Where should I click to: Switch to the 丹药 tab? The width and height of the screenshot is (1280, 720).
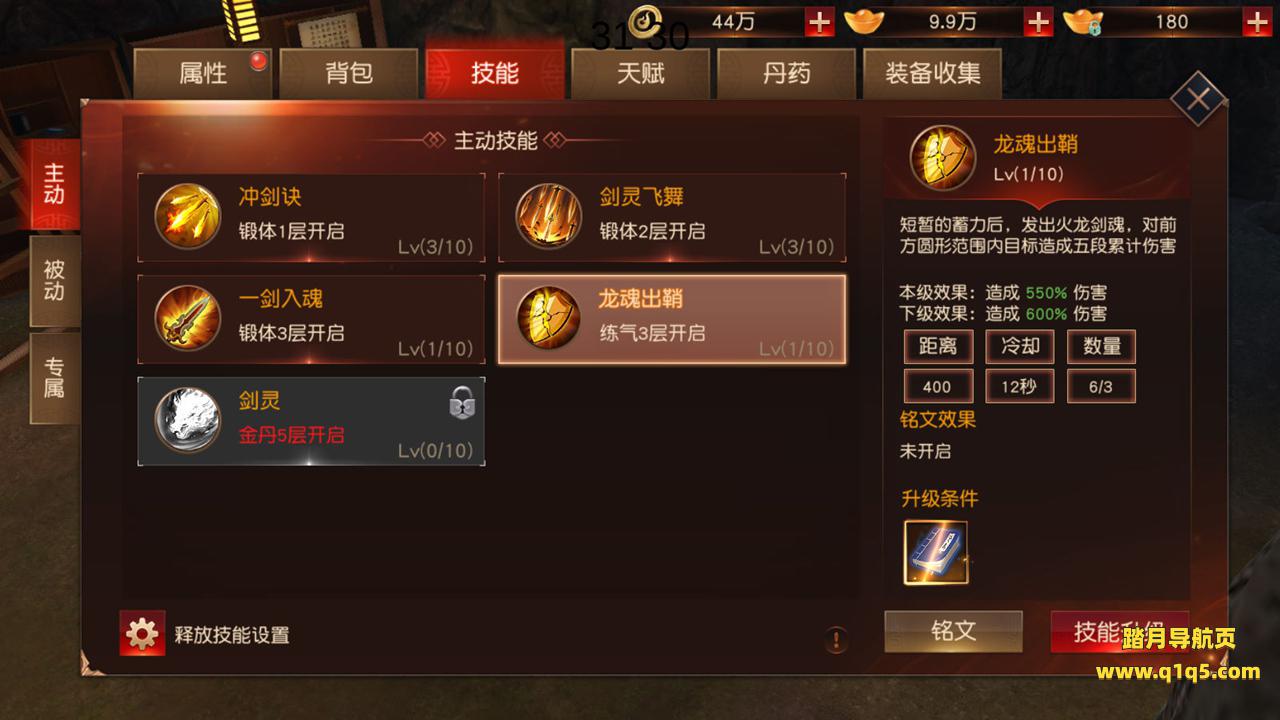tap(787, 73)
